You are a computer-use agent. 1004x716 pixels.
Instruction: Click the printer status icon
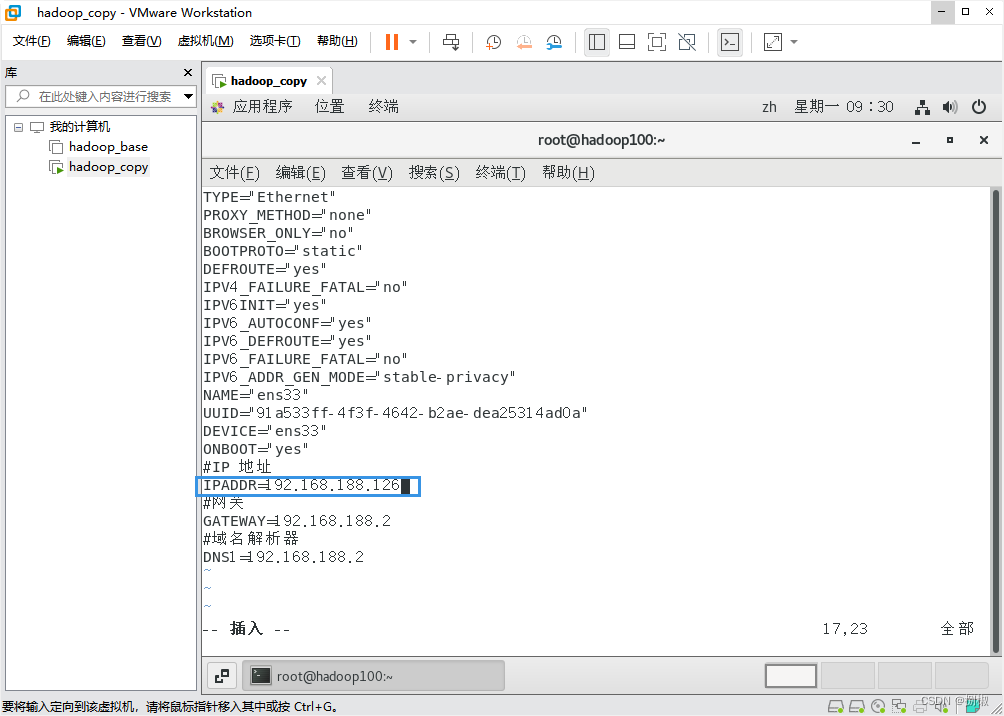click(x=919, y=704)
